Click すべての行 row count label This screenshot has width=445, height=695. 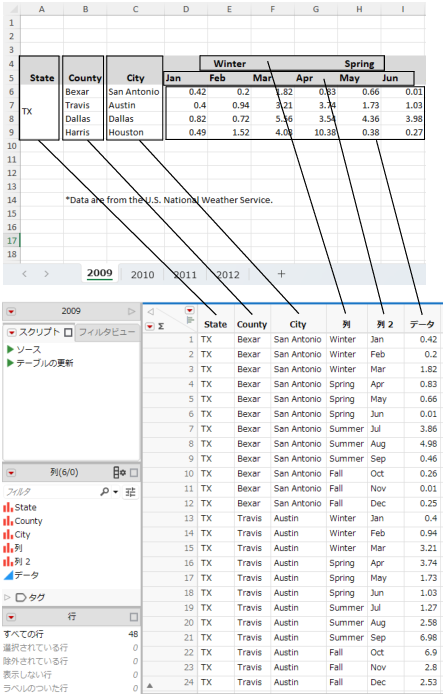(x=23, y=634)
